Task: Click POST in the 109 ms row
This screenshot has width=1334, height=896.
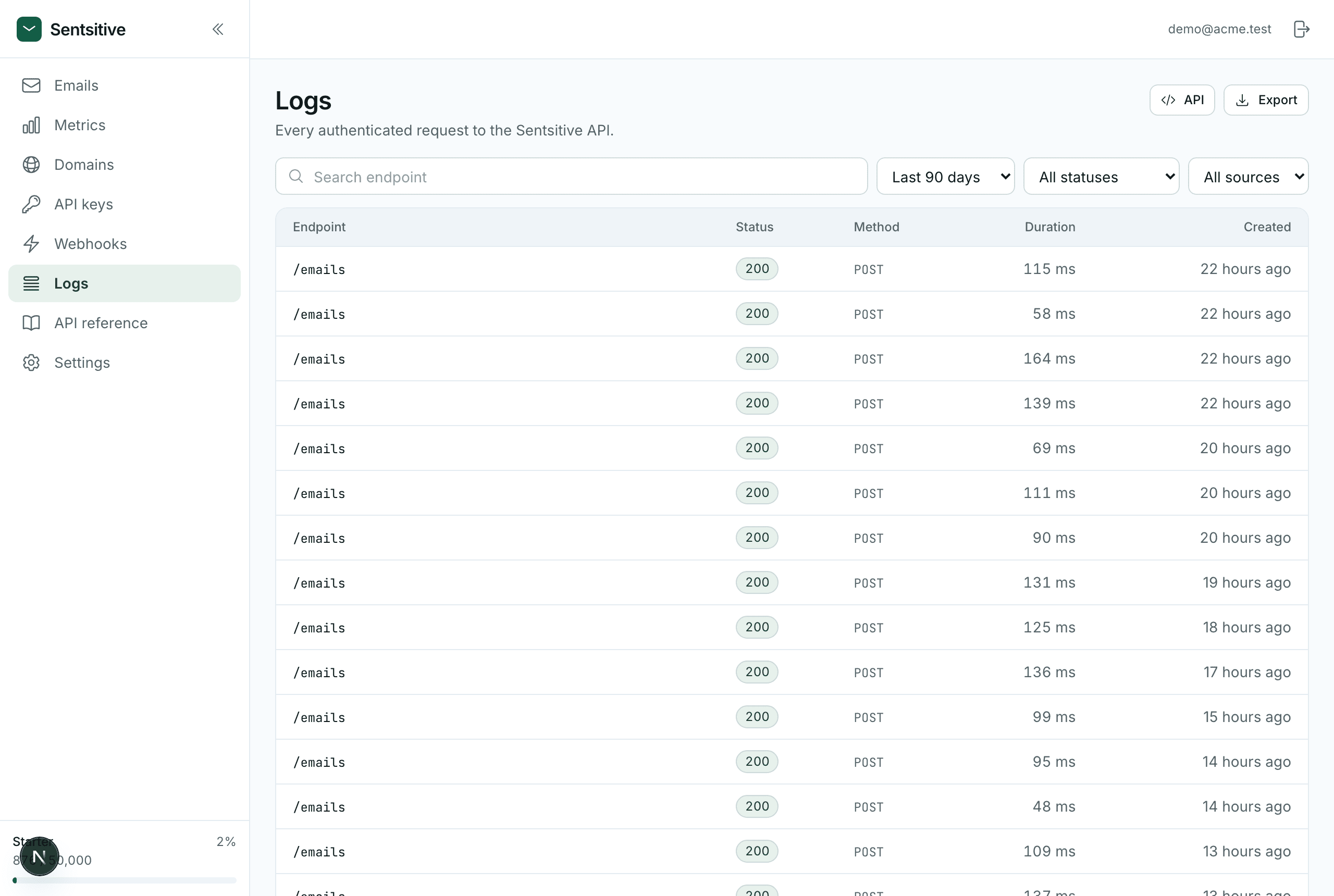Action: (868, 852)
